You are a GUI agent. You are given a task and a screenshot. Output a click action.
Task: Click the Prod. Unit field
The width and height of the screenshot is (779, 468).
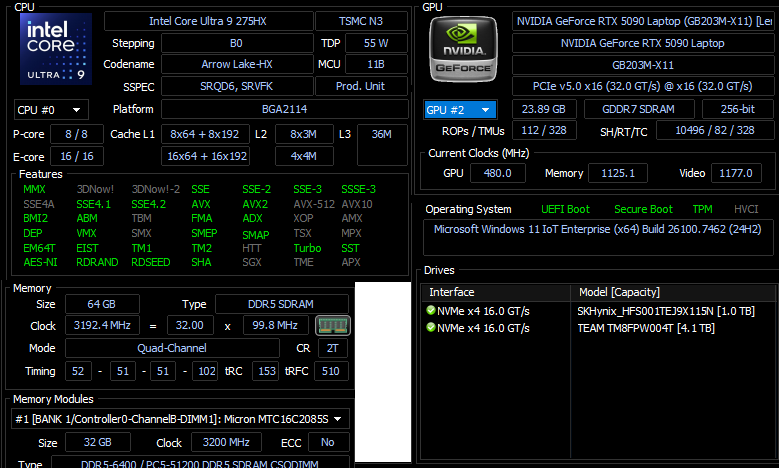[x=361, y=86]
